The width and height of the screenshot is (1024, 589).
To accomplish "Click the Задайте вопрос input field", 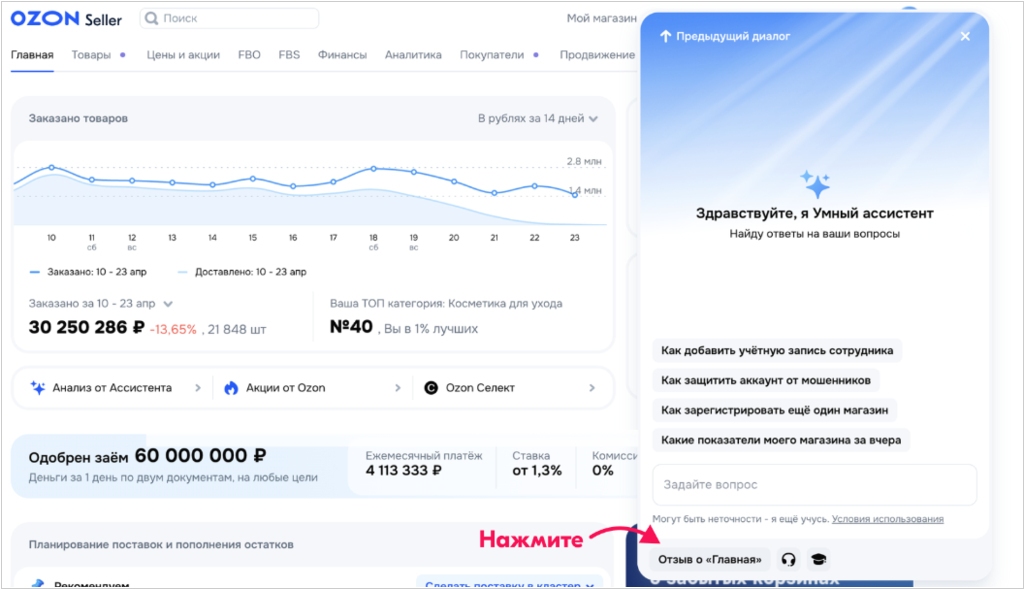I will pyautogui.click(x=814, y=485).
